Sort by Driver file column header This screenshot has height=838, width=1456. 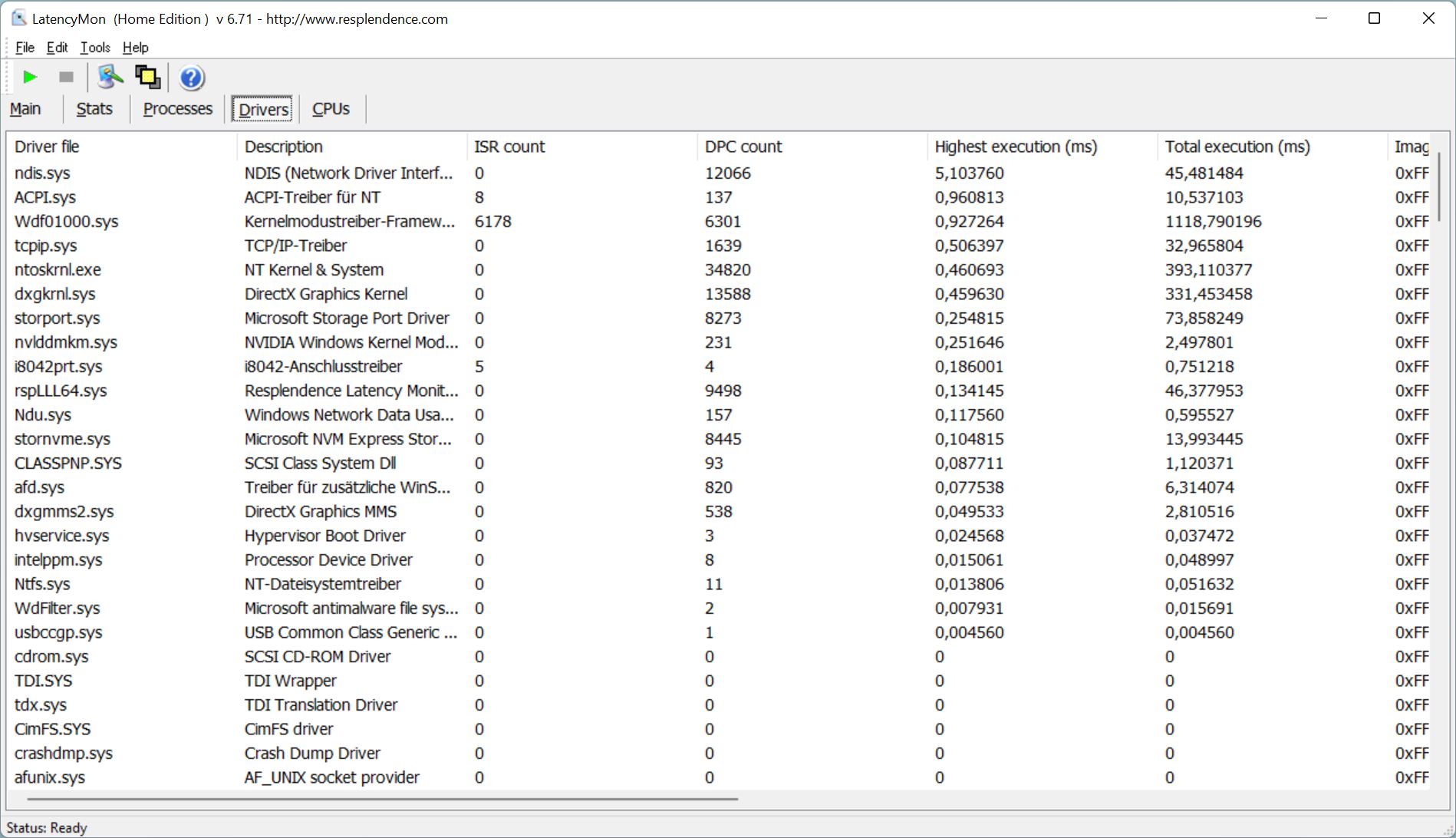point(123,147)
